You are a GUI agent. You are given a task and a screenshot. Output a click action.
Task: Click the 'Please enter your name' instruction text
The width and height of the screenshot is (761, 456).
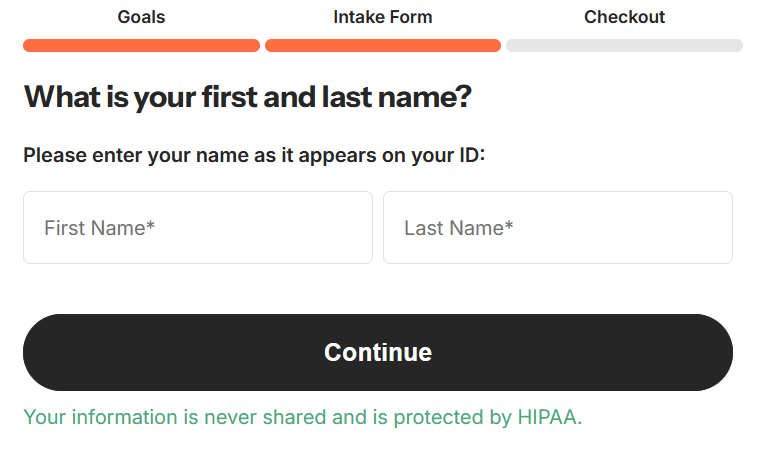point(254,155)
